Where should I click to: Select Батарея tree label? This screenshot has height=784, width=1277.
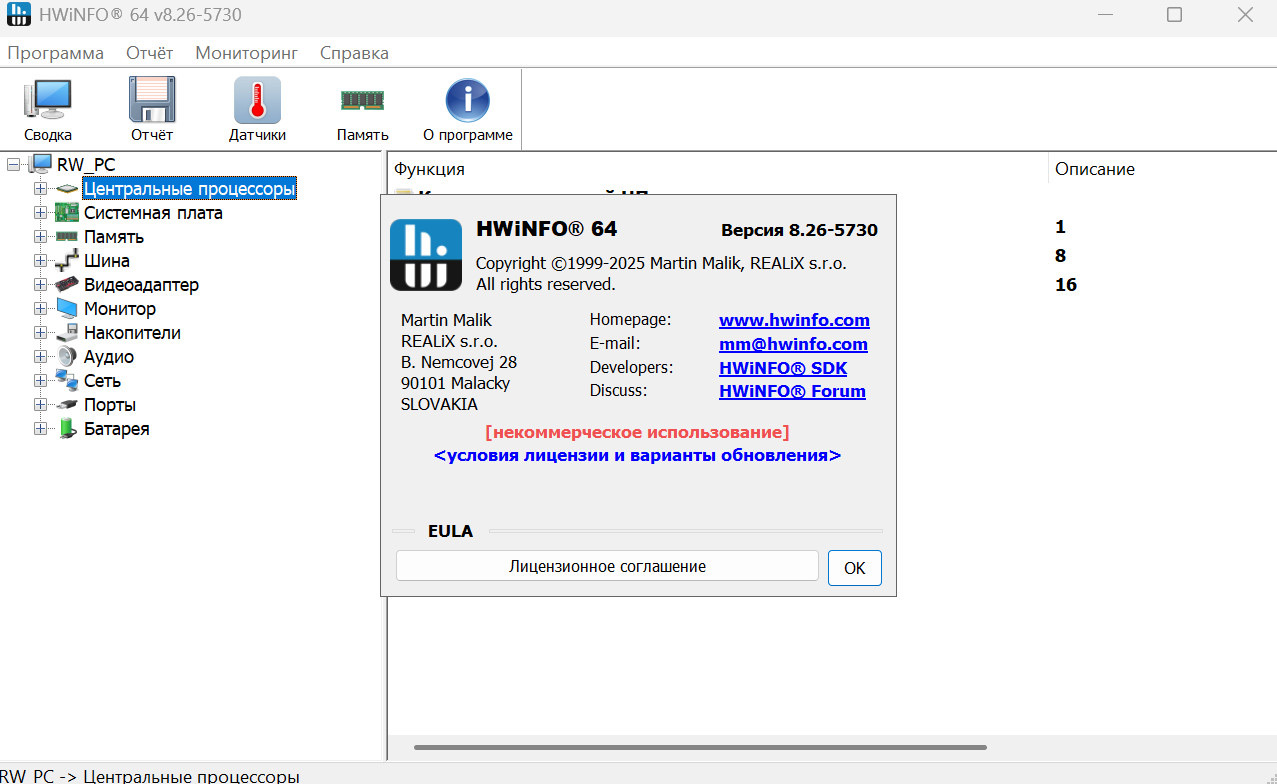tap(116, 429)
